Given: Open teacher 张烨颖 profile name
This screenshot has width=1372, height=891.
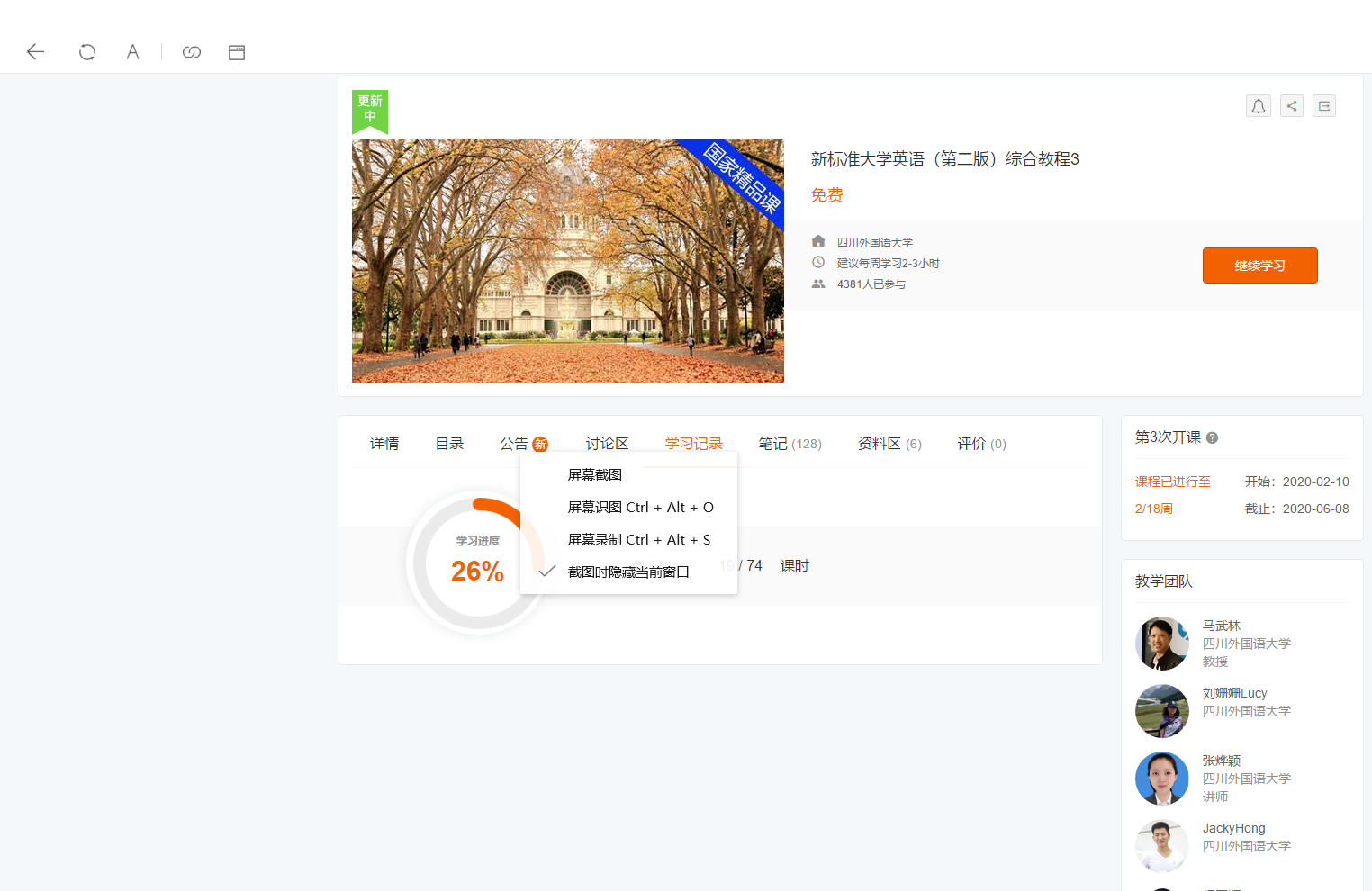Looking at the screenshot, I should click(1222, 760).
